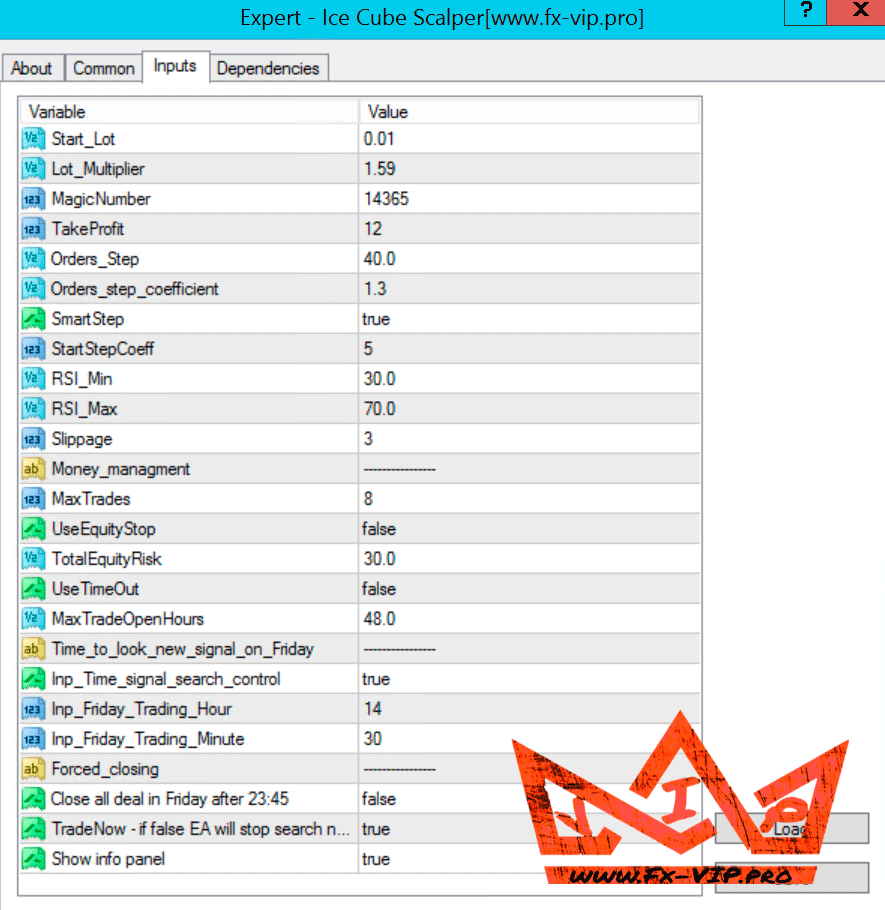Screen dimensions: 885x910
Task: Click the Slippage integer icon
Action: click(34, 439)
